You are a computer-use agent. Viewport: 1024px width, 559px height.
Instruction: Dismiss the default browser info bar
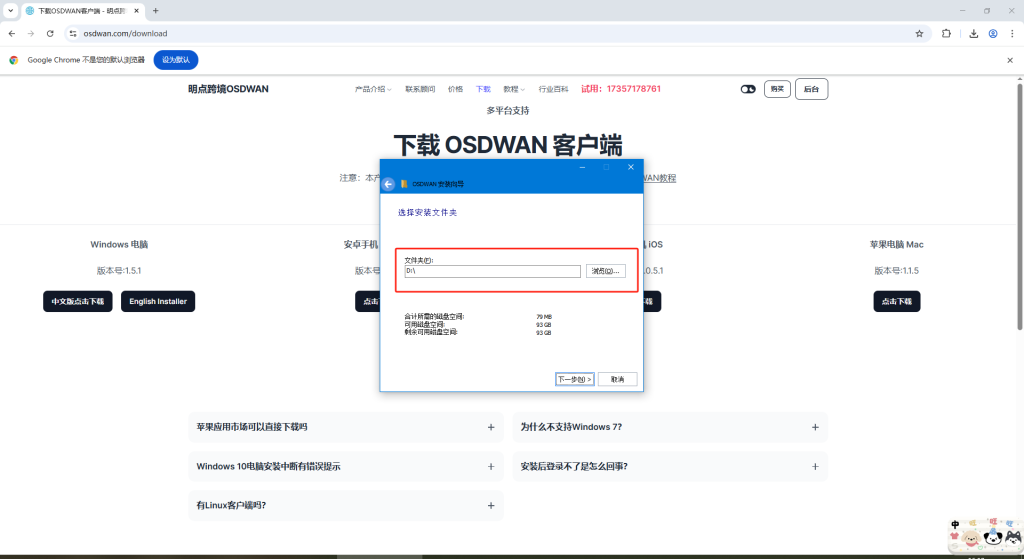(x=1010, y=60)
